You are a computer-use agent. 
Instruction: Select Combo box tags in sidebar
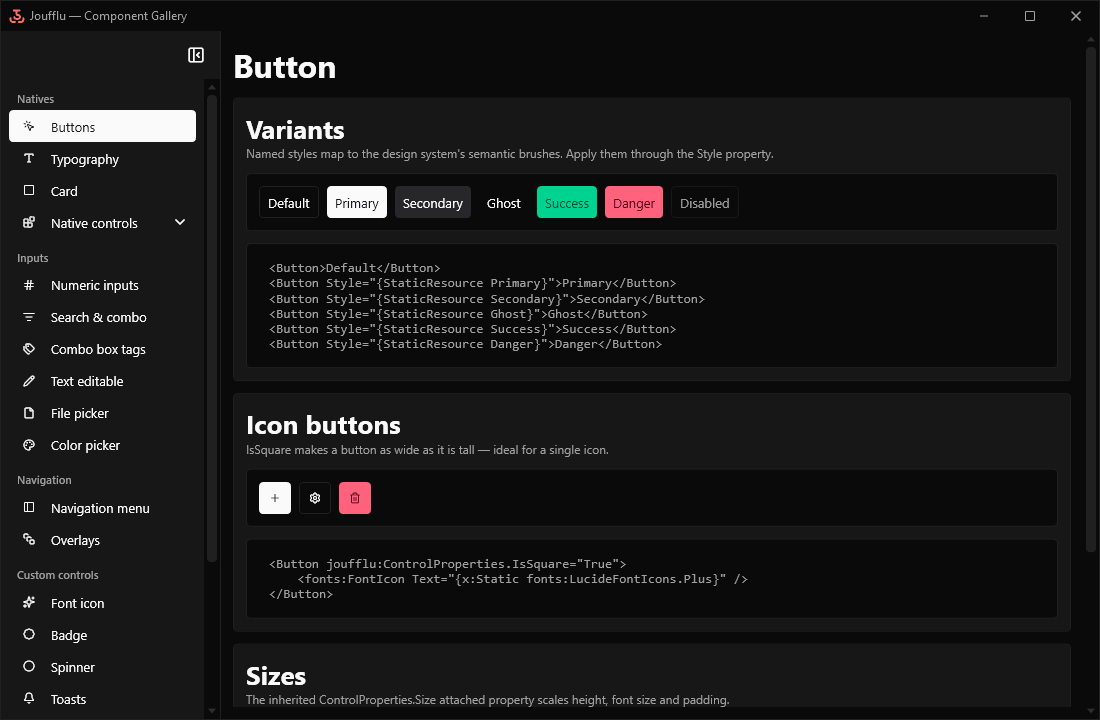pos(102,349)
